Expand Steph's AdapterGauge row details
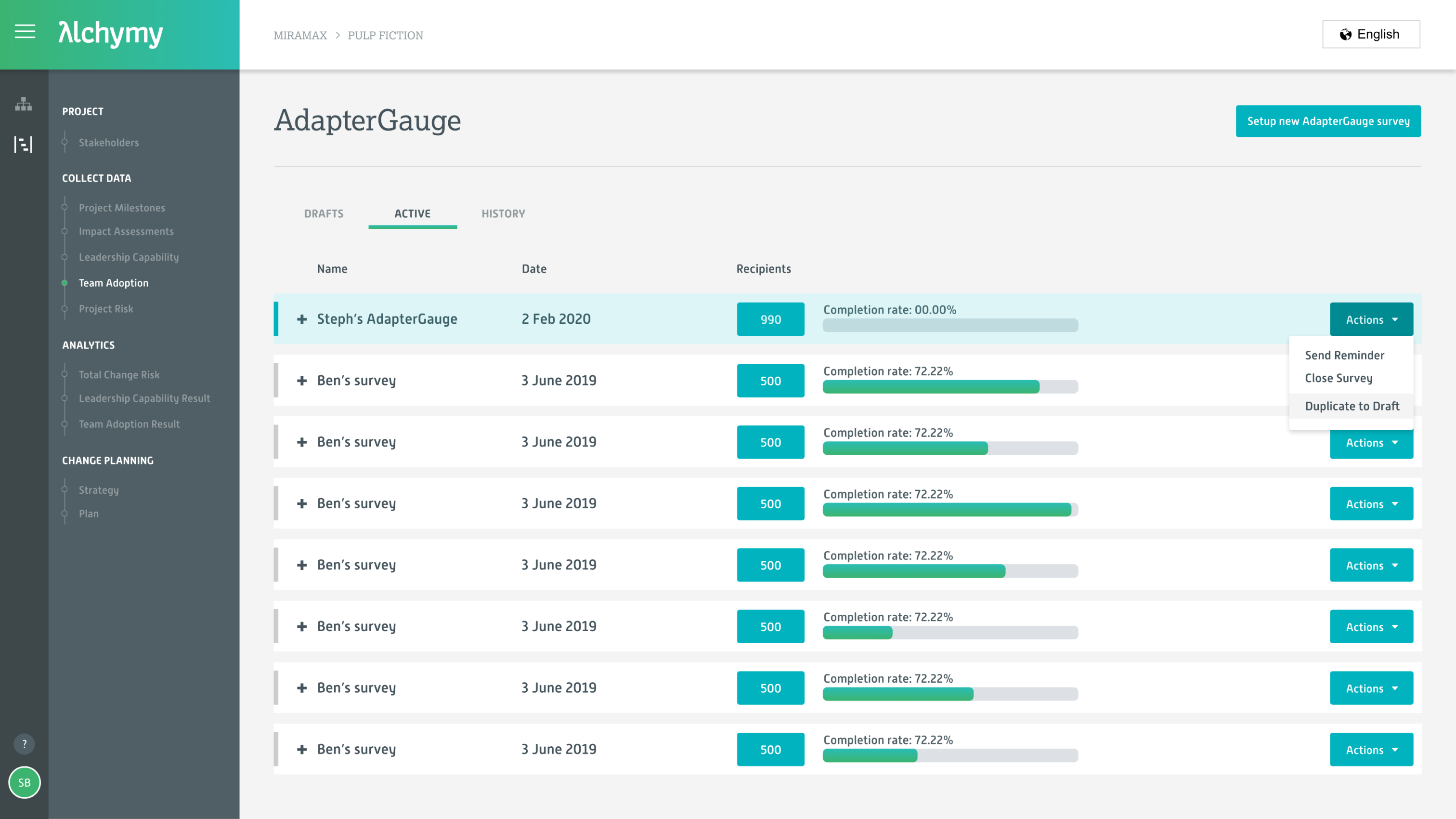The image size is (1456, 819). (x=302, y=318)
